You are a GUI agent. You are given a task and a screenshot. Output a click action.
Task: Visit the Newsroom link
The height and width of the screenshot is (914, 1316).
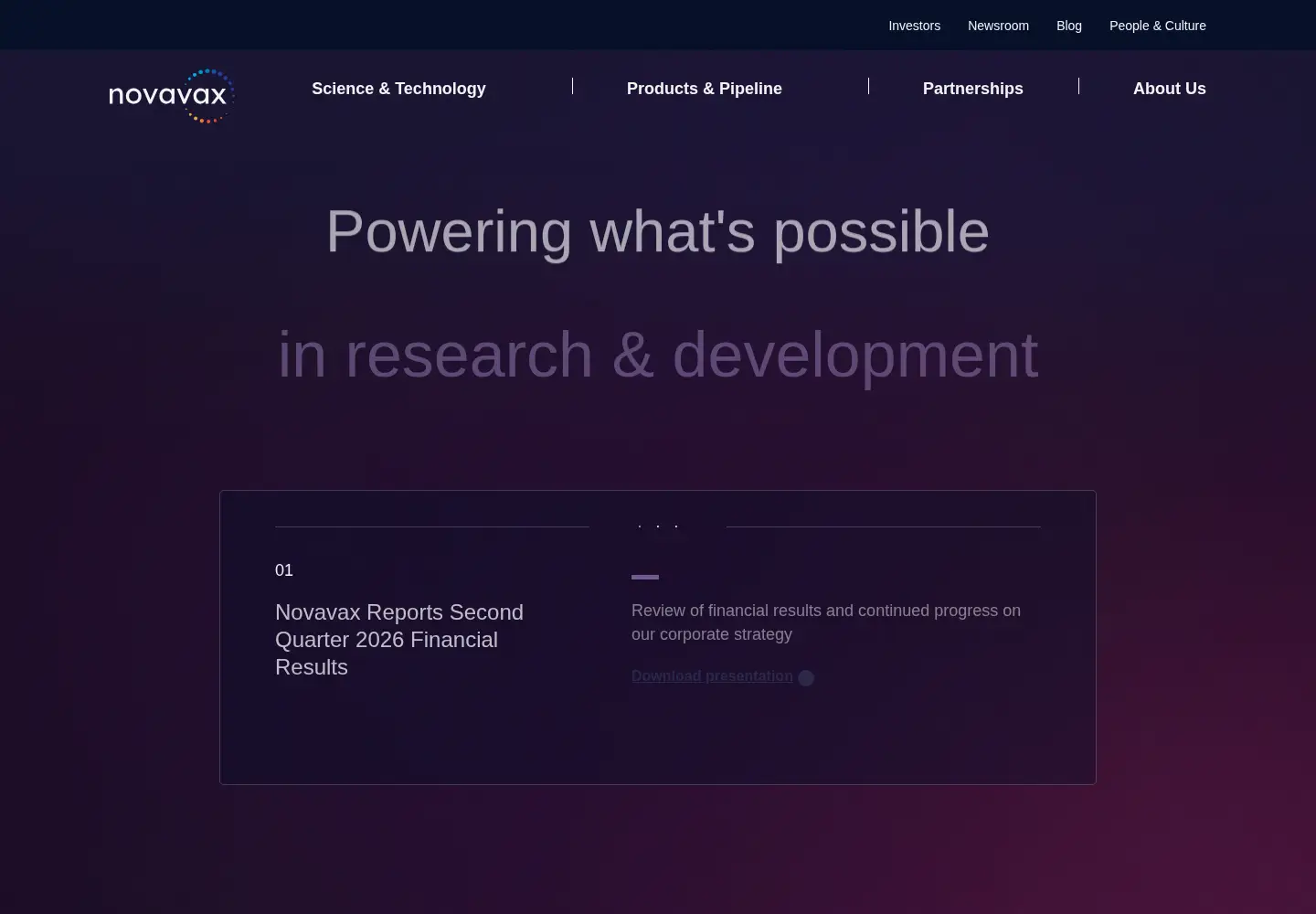pos(998,26)
